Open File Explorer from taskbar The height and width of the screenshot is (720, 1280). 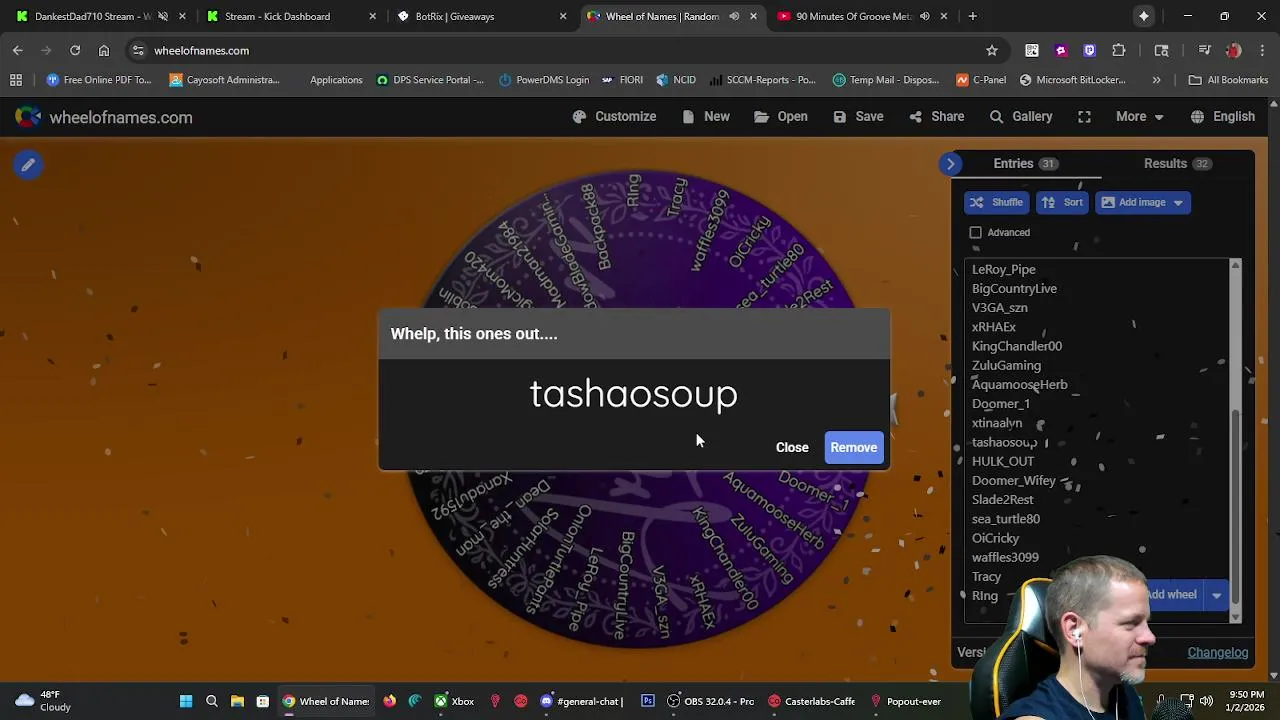[x=237, y=701]
